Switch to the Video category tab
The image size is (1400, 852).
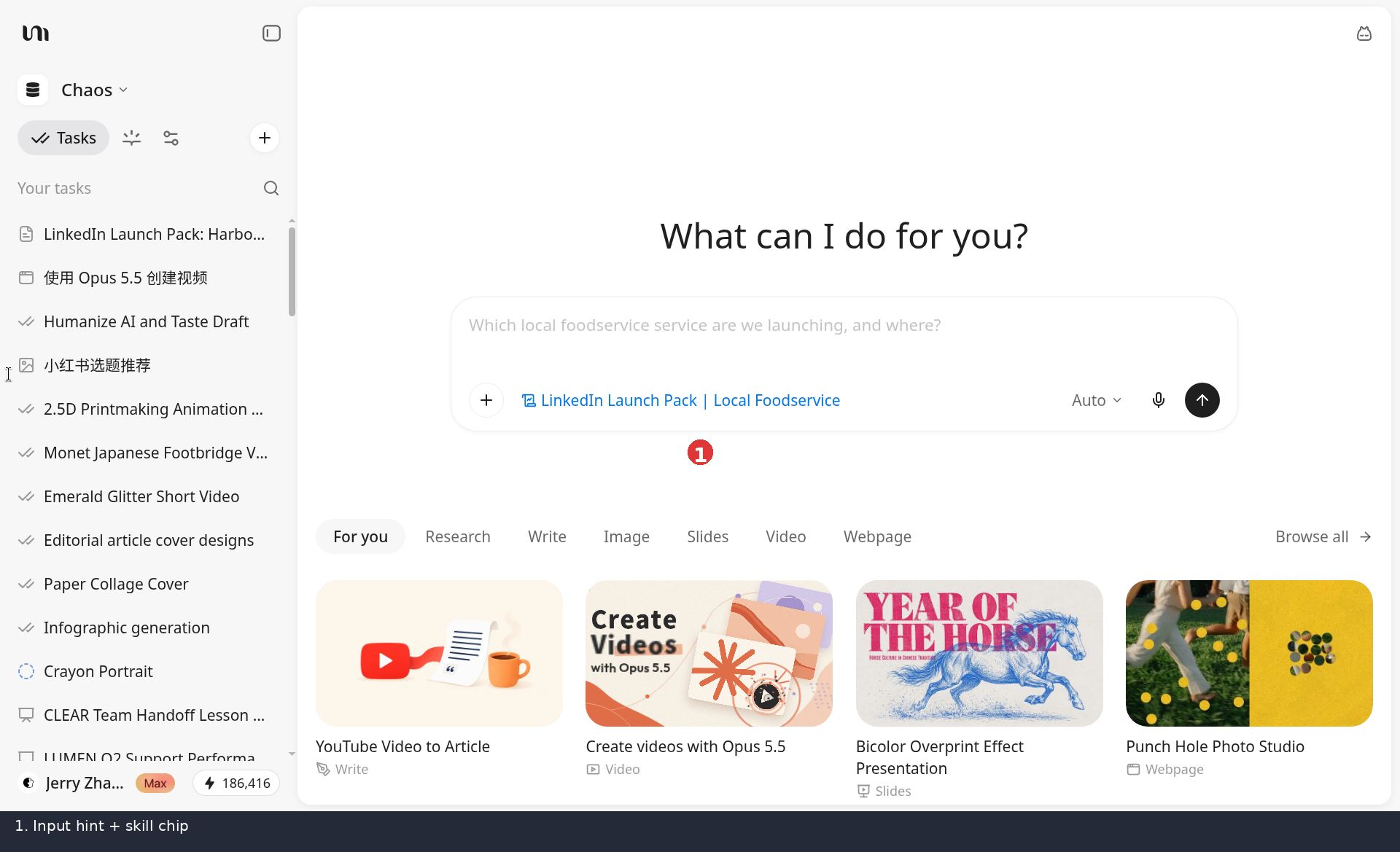[785, 537]
